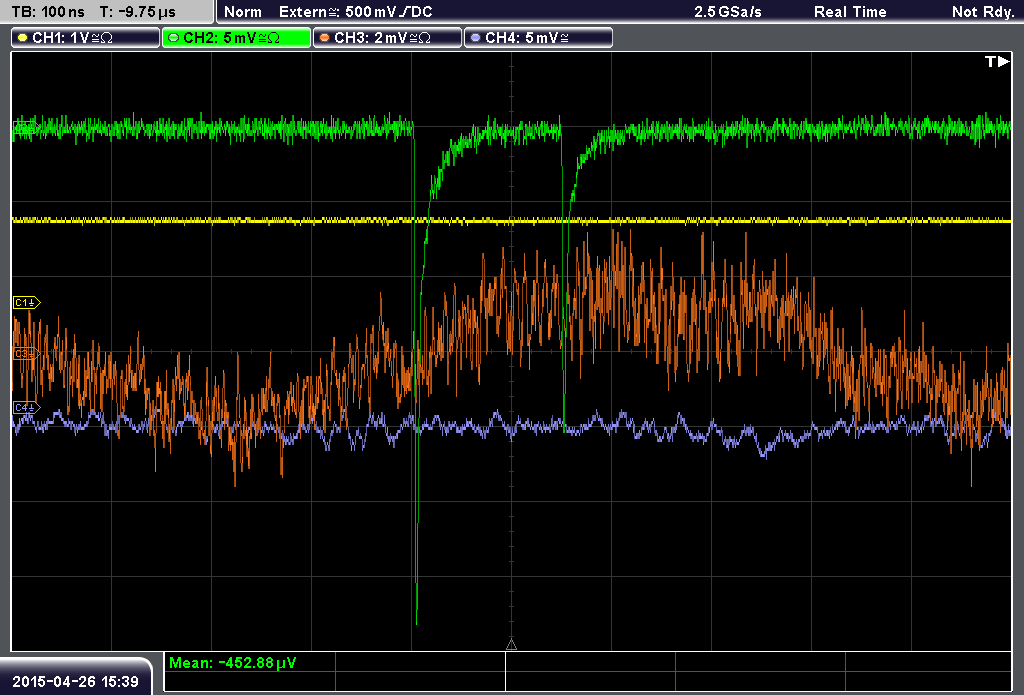This screenshot has width=1024, height=695.
Task: Click the C4 ground level marker
Action: [27, 408]
